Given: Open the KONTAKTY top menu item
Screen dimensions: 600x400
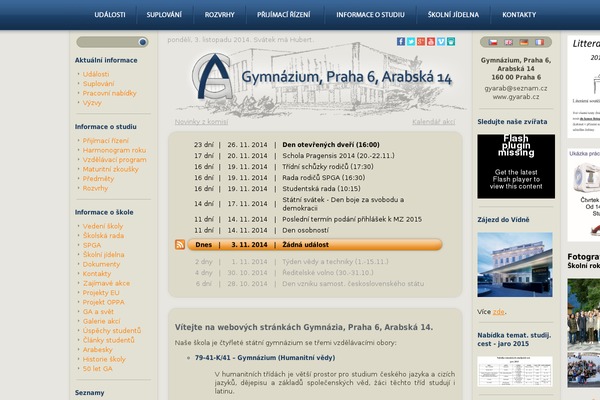Looking at the screenshot, I should pyautogui.click(x=519, y=15).
